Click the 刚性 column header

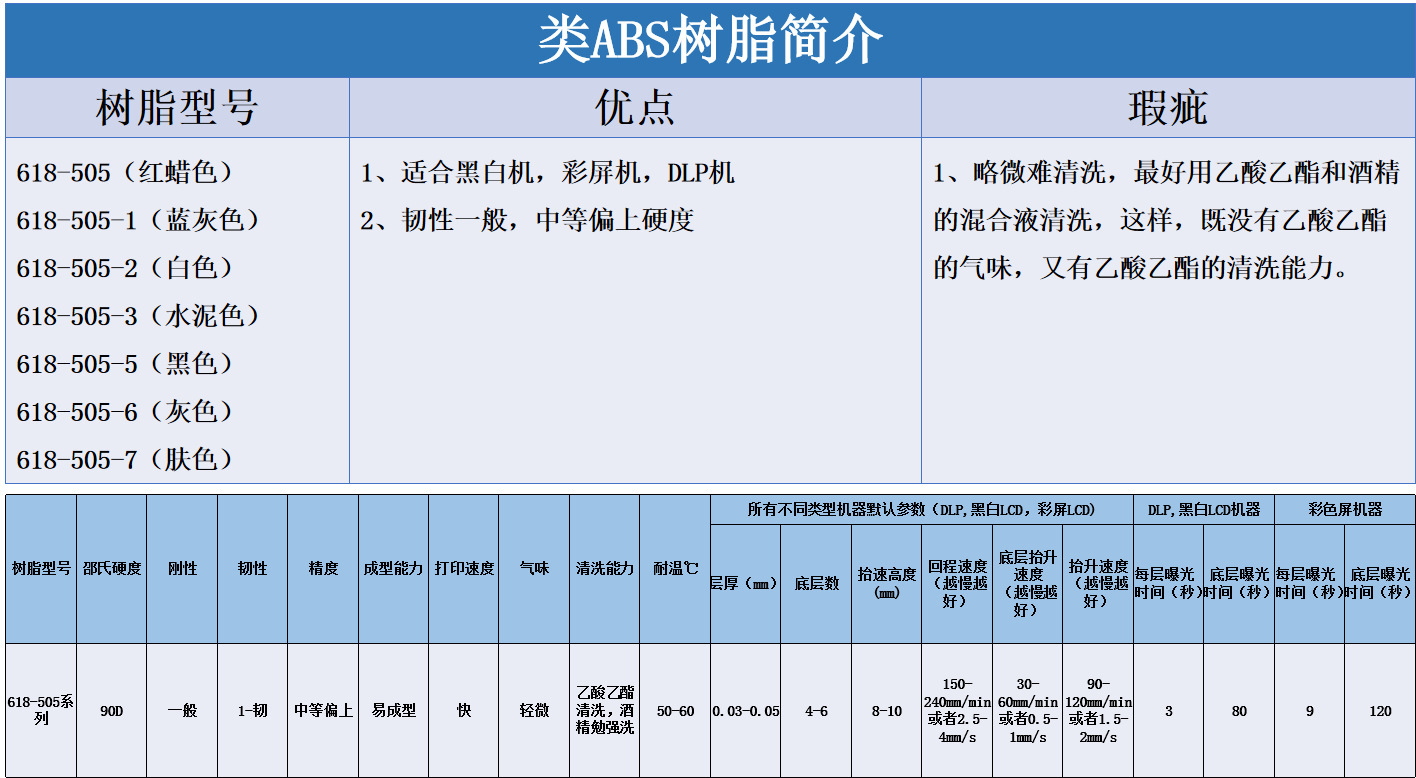(182, 568)
